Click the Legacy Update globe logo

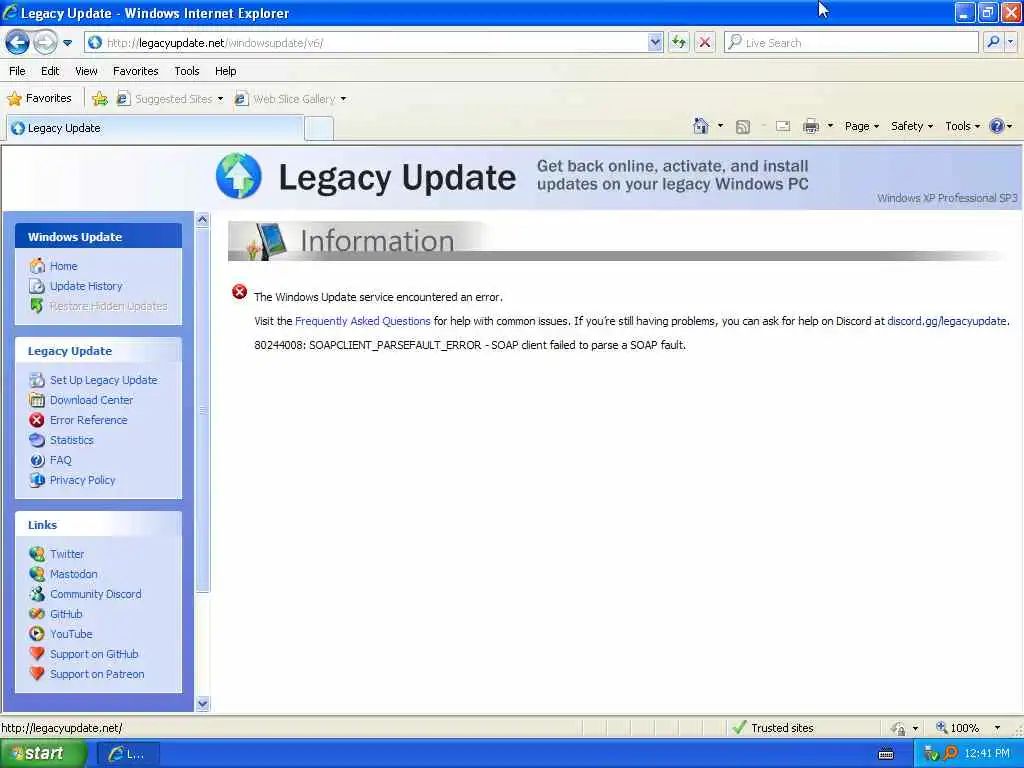point(238,176)
